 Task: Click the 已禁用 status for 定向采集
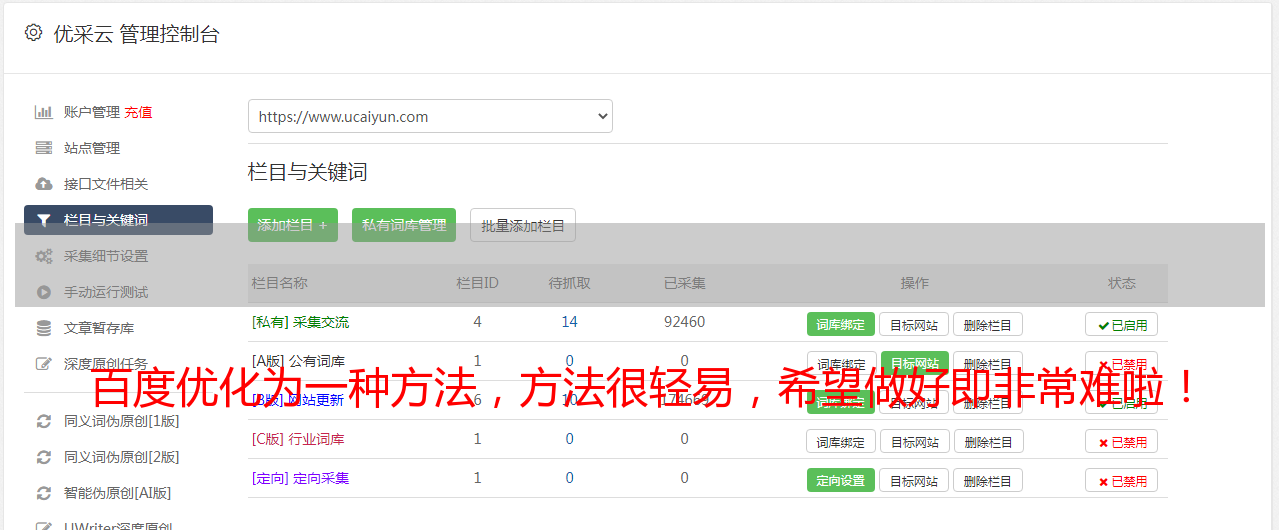coord(1122,480)
